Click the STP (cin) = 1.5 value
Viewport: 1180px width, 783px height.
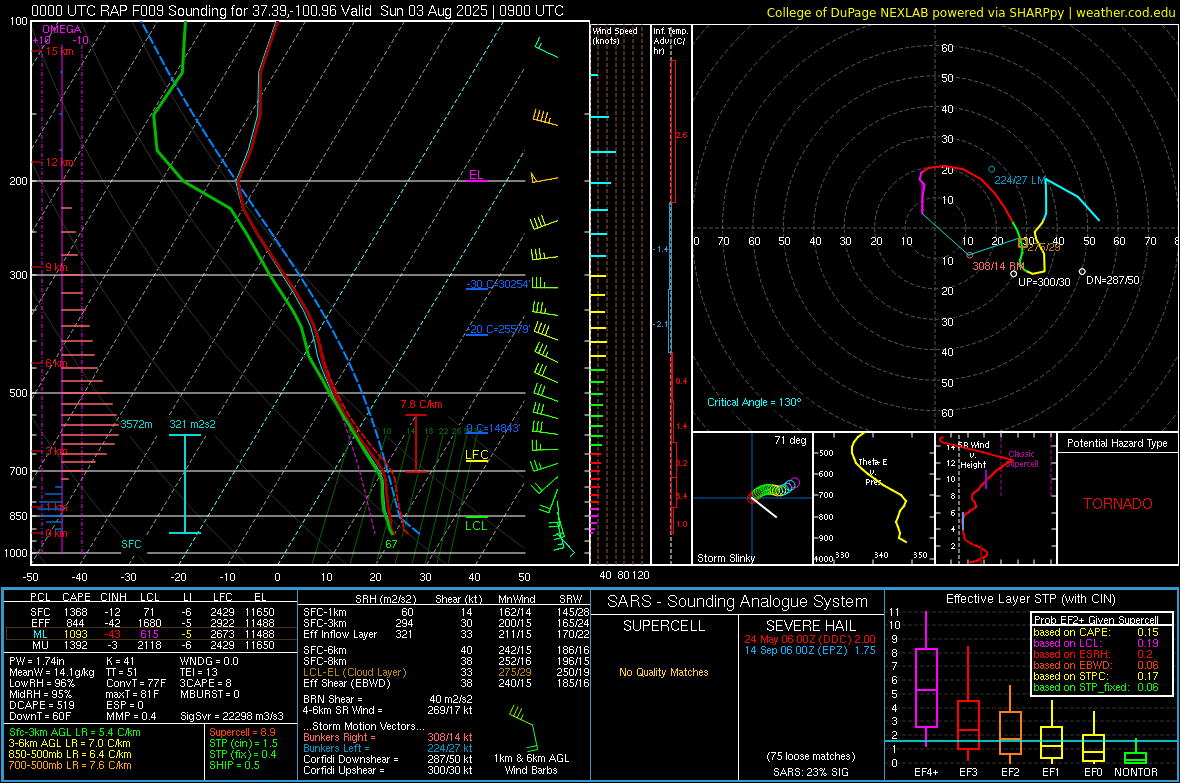tap(243, 743)
